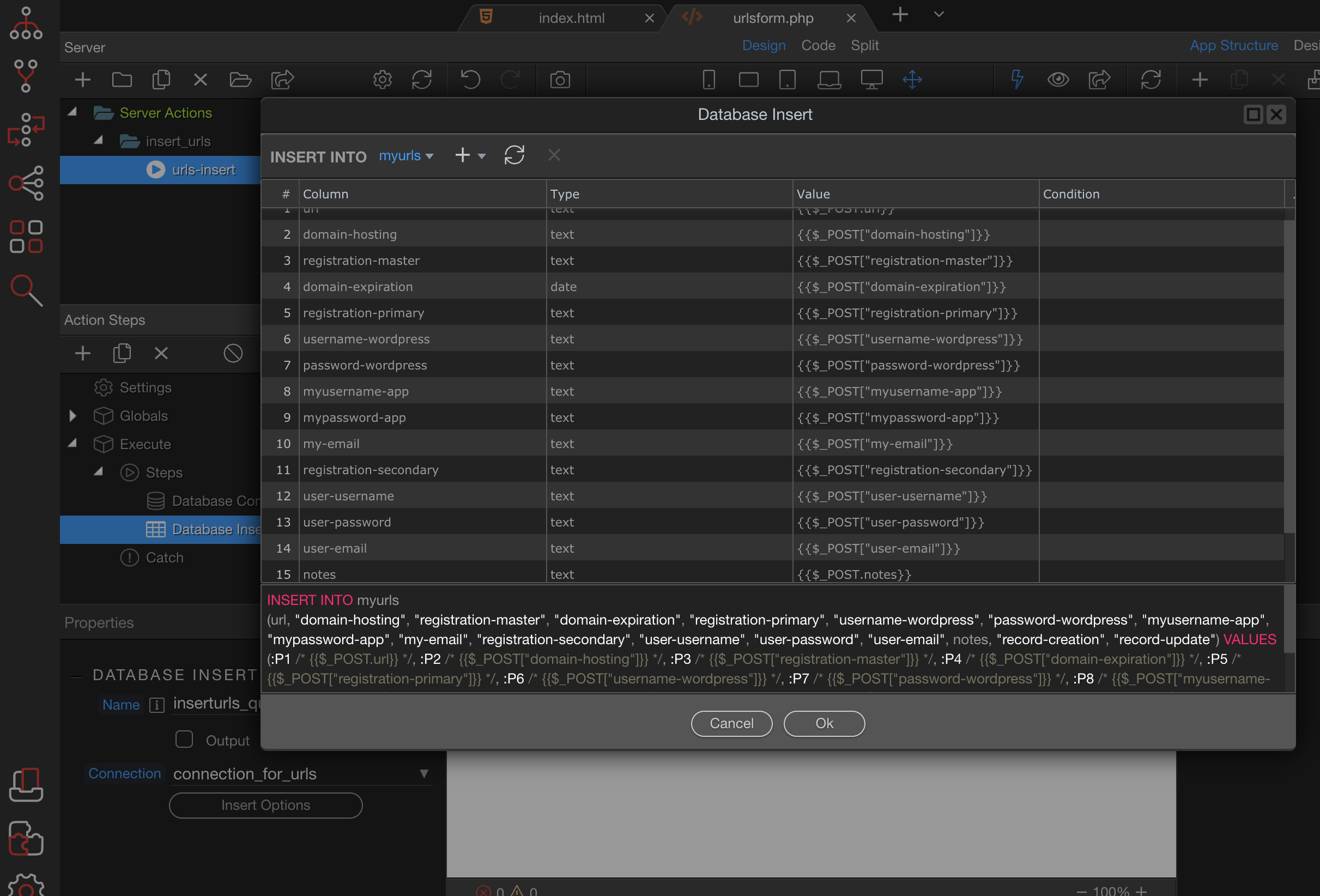
Task: Open the myurls table dropdown
Action: point(405,156)
